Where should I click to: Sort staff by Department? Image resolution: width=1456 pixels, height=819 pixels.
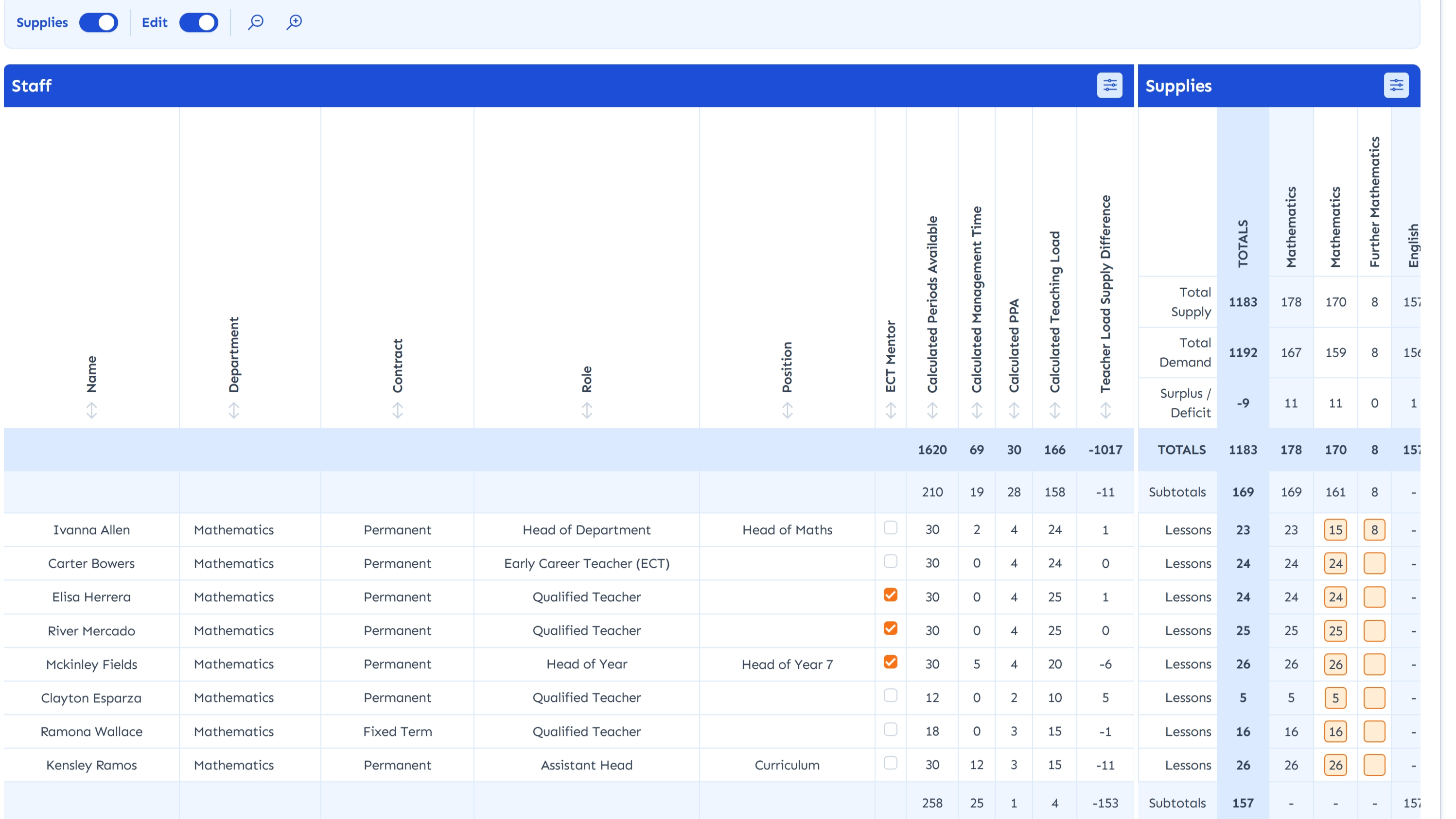[234, 411]
